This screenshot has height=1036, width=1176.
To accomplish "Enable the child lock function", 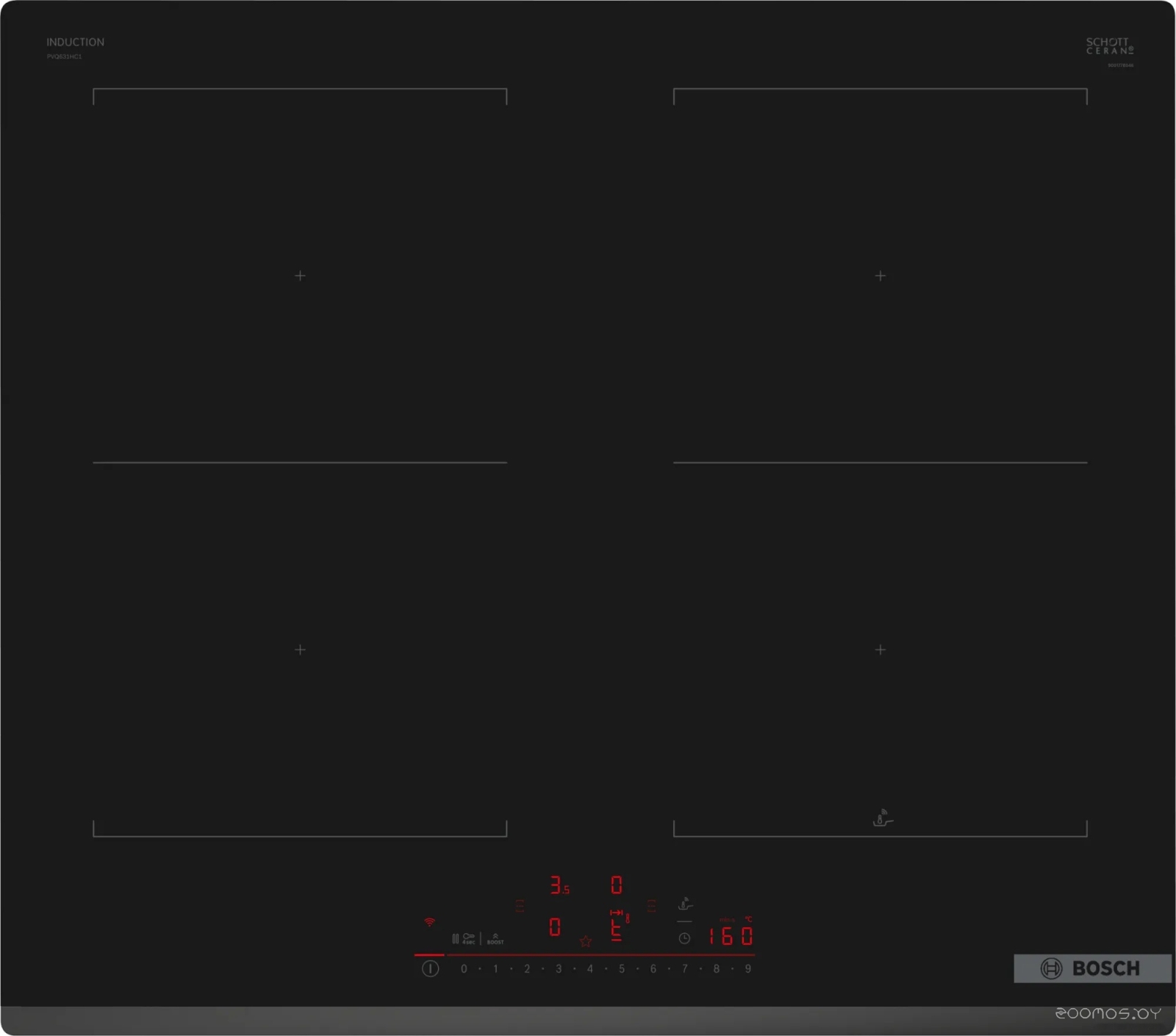I will 468,938.
